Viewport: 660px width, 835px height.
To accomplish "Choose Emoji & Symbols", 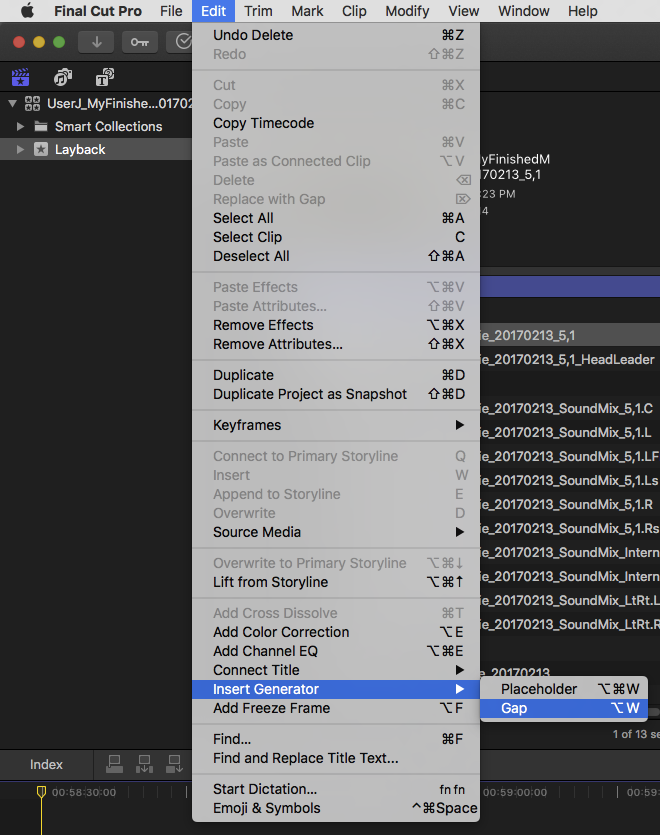I will click(336, 808).
